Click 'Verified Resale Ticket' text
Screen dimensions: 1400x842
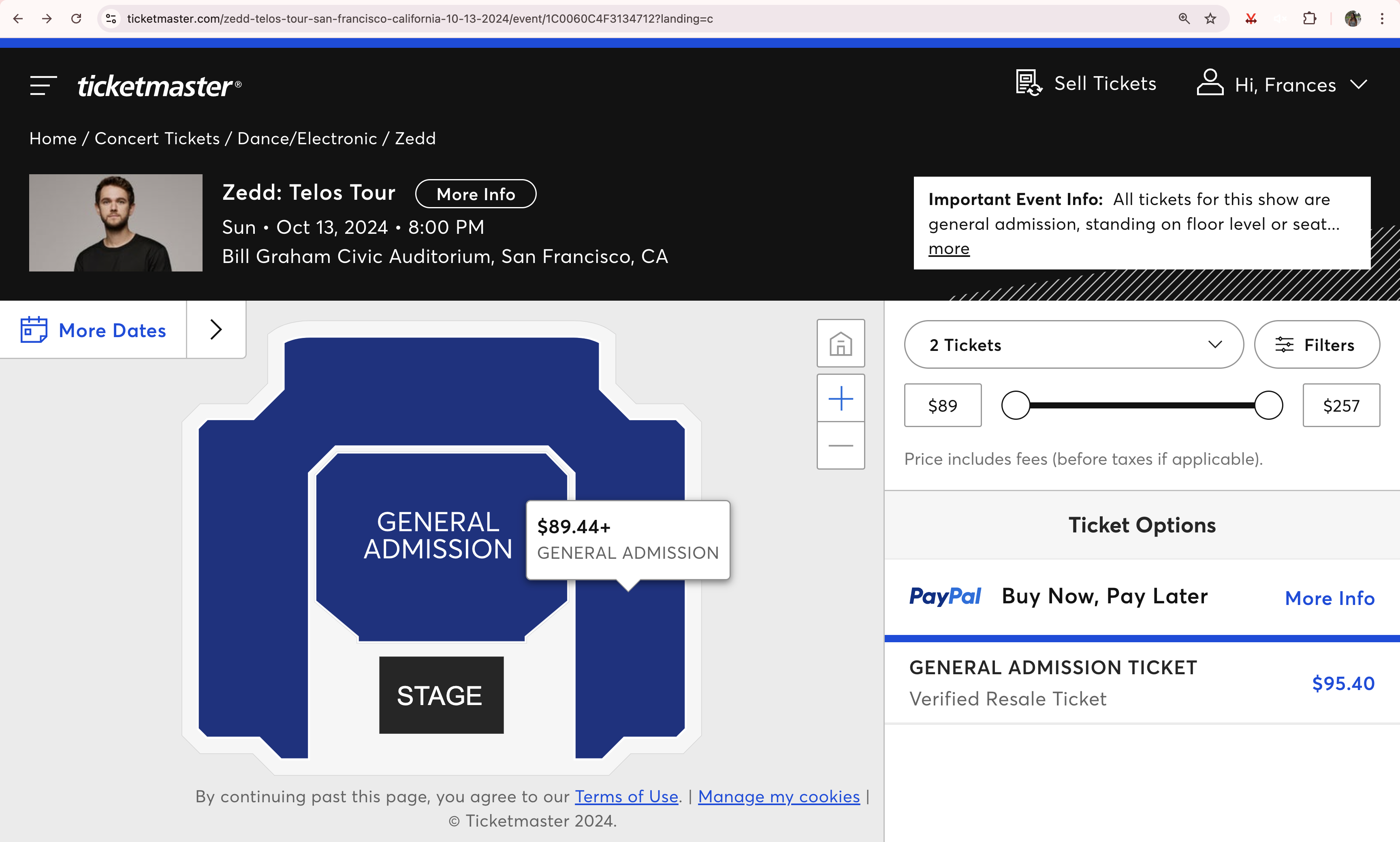click(x=1007, y=699)
